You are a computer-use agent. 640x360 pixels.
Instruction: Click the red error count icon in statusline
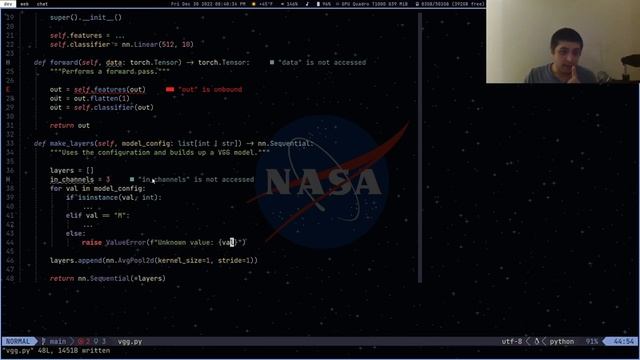81,341
